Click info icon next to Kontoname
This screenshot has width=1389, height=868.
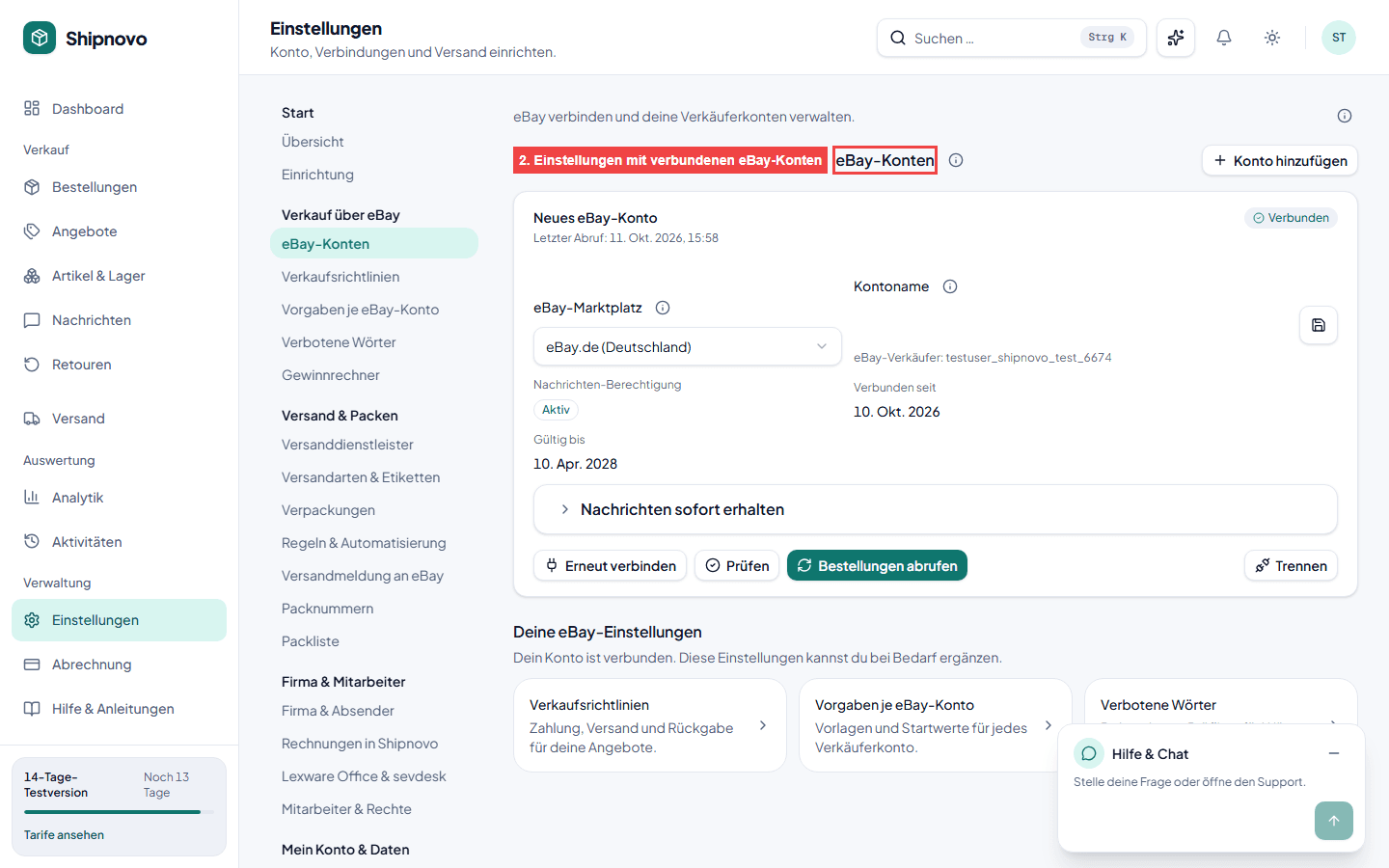(950, 286)
